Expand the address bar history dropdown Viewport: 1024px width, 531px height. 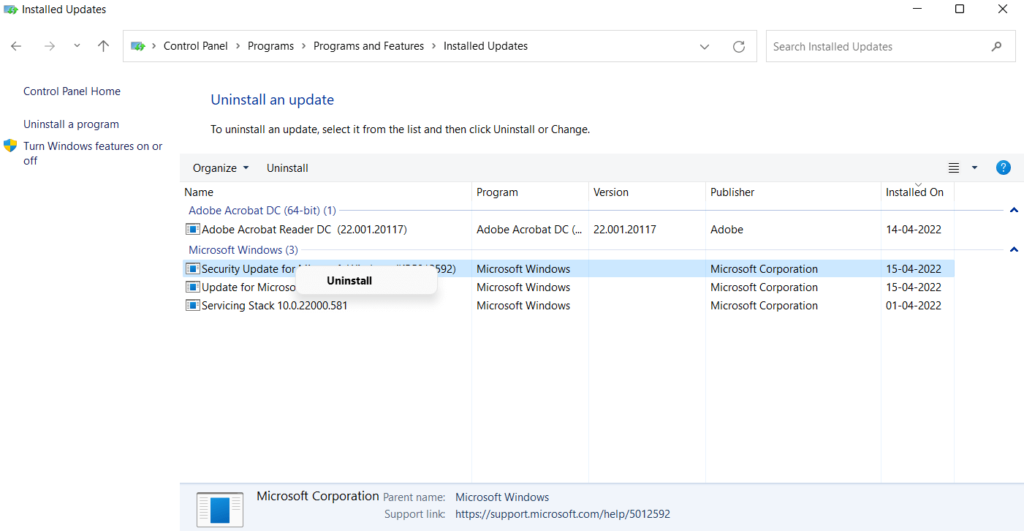click(704, 47)
